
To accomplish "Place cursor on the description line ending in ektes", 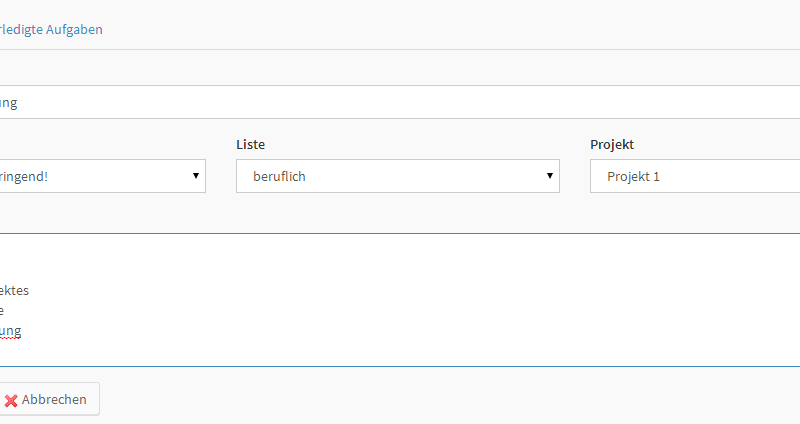I will pyautogui.click(x=15, y=291).
